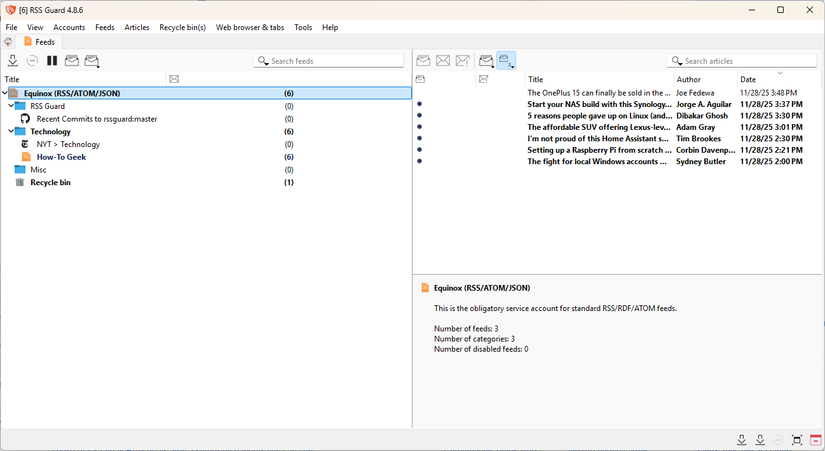The image size is (825, 451).
Task: Click the stop feed fetching icon
Action: click(32, 61)
